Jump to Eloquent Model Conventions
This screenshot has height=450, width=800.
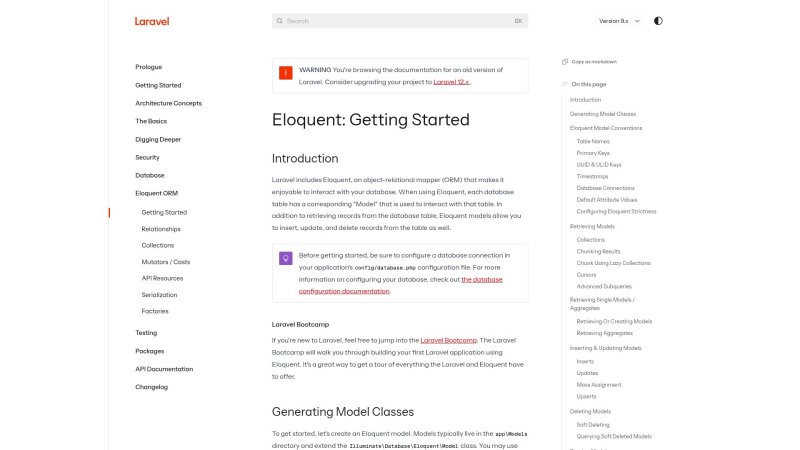tap(606, 128)
